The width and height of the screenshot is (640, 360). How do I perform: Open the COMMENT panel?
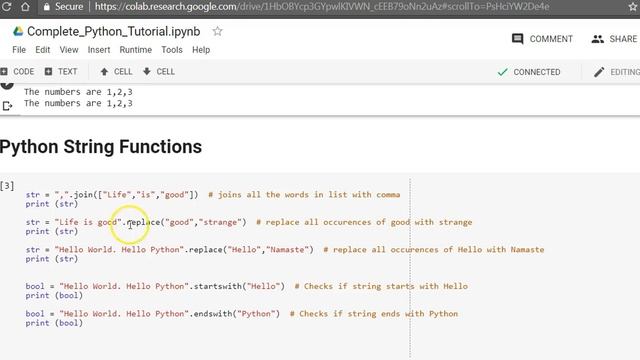[542, 39]
